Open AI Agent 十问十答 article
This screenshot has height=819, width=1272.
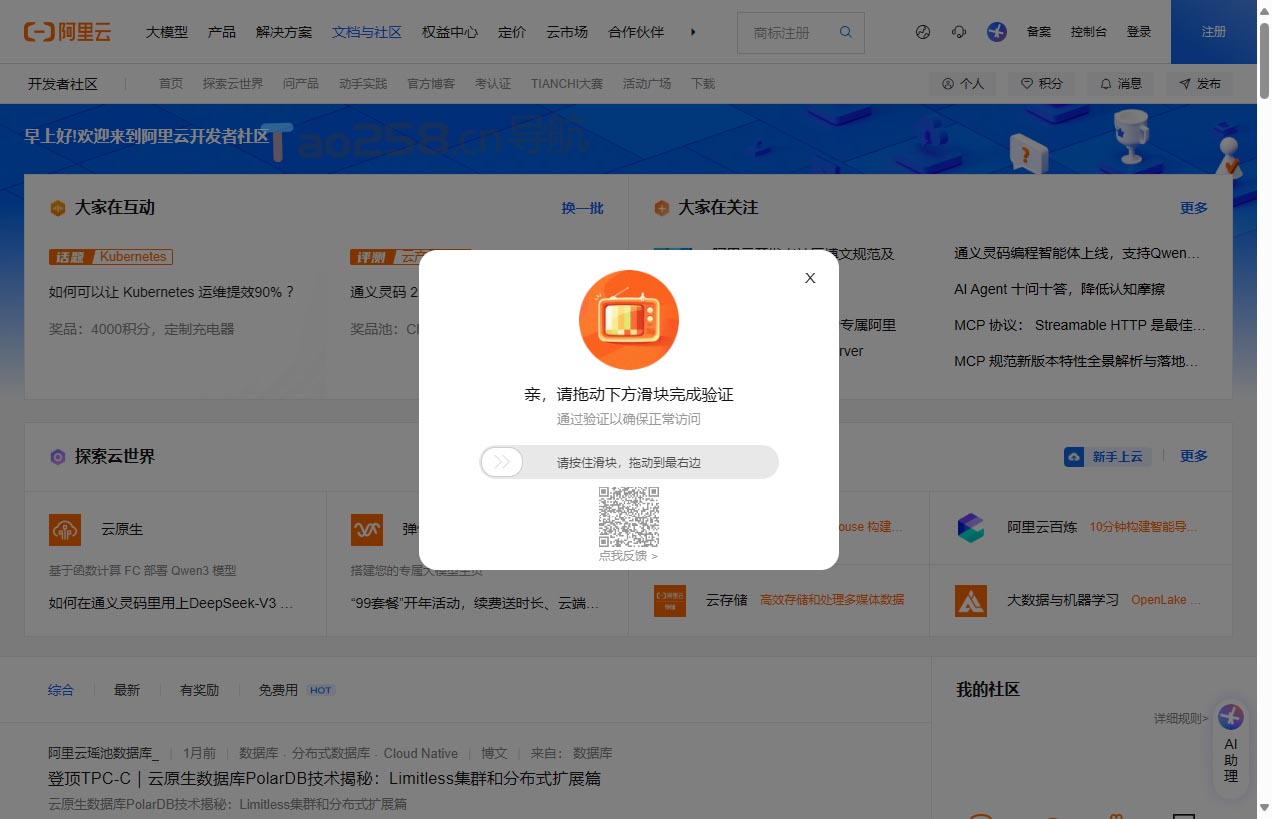[1059, 289]
